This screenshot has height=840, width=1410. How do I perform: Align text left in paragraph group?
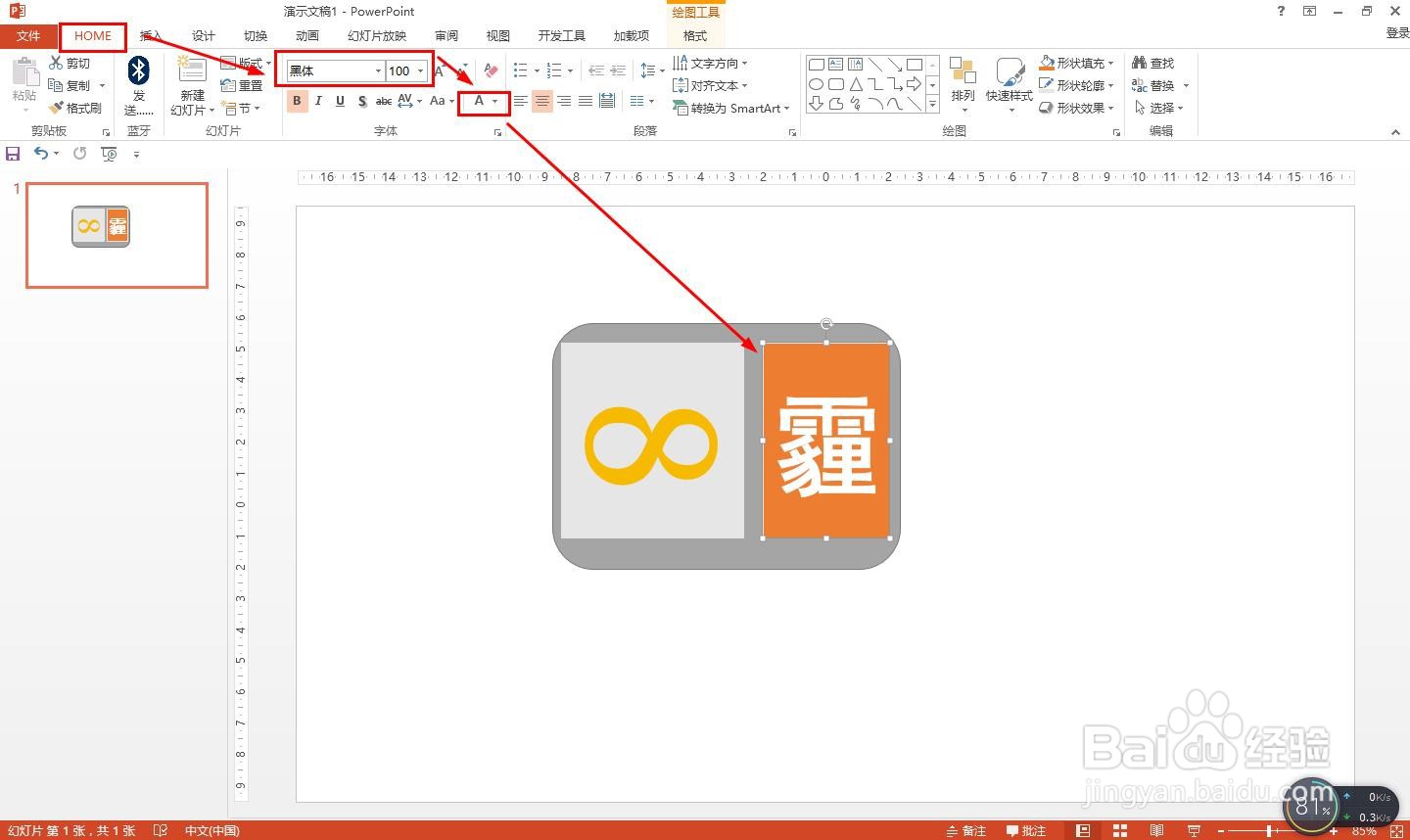pyautogui.click(x=521, y=101)
